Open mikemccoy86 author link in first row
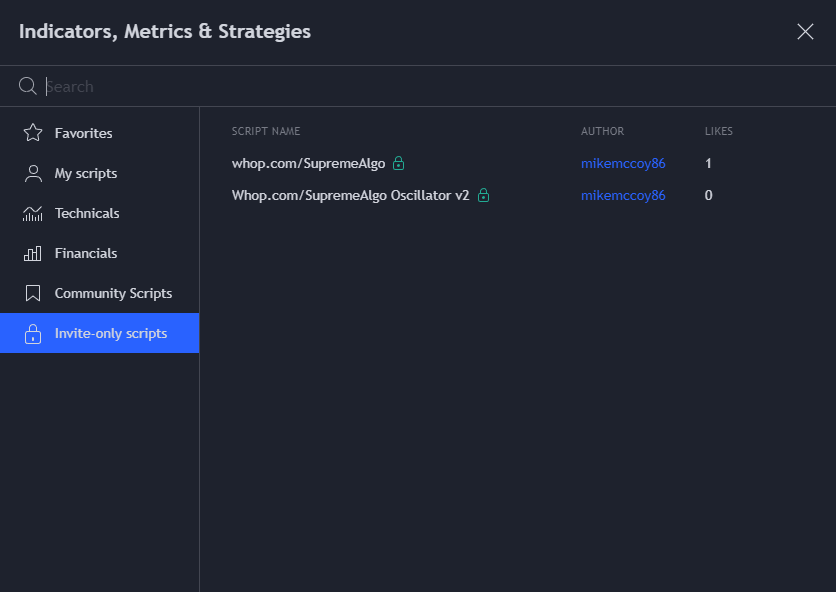The image size is (836, 592). 623,163
